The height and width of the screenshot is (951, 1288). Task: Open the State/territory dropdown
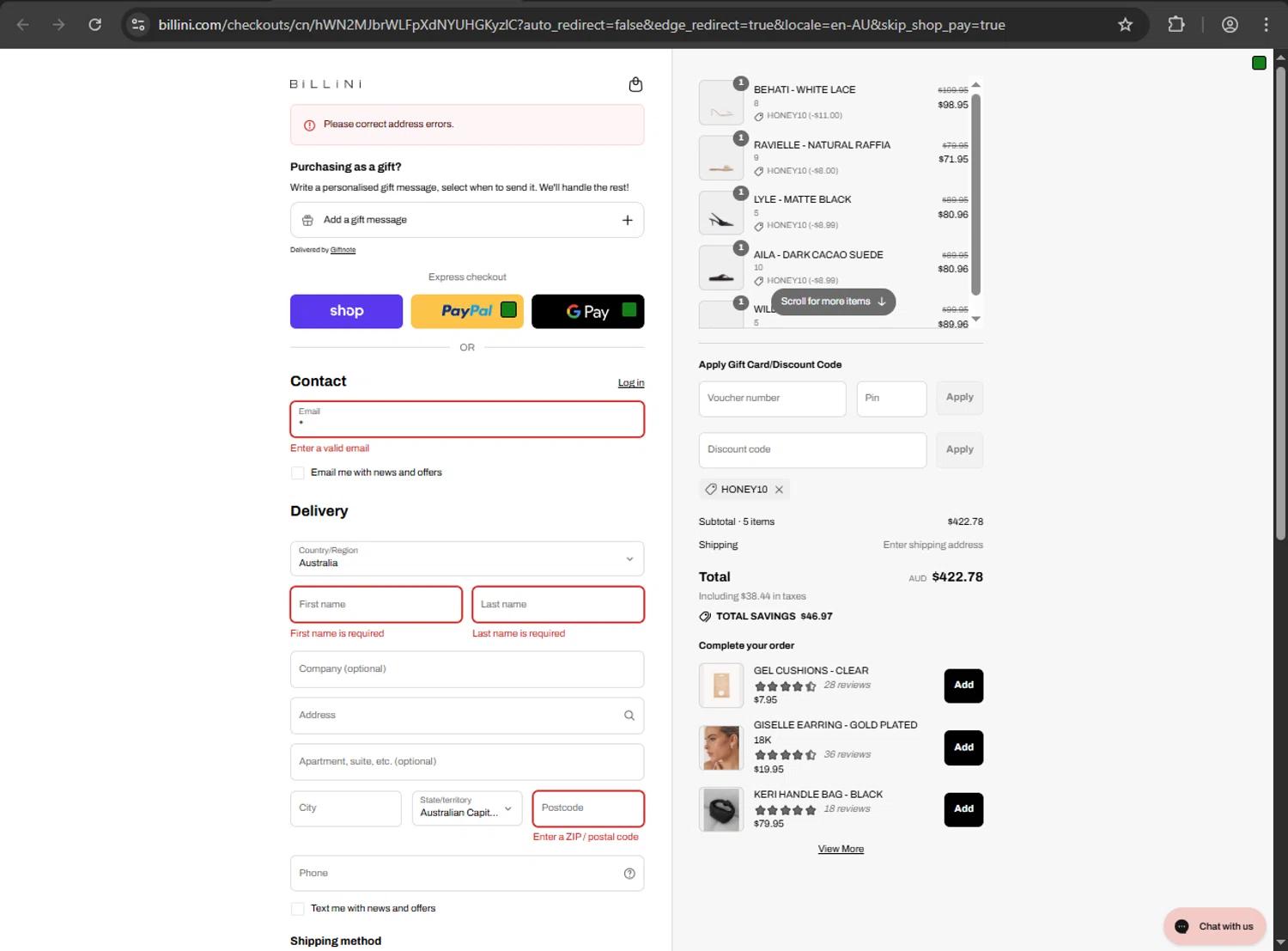467,808
